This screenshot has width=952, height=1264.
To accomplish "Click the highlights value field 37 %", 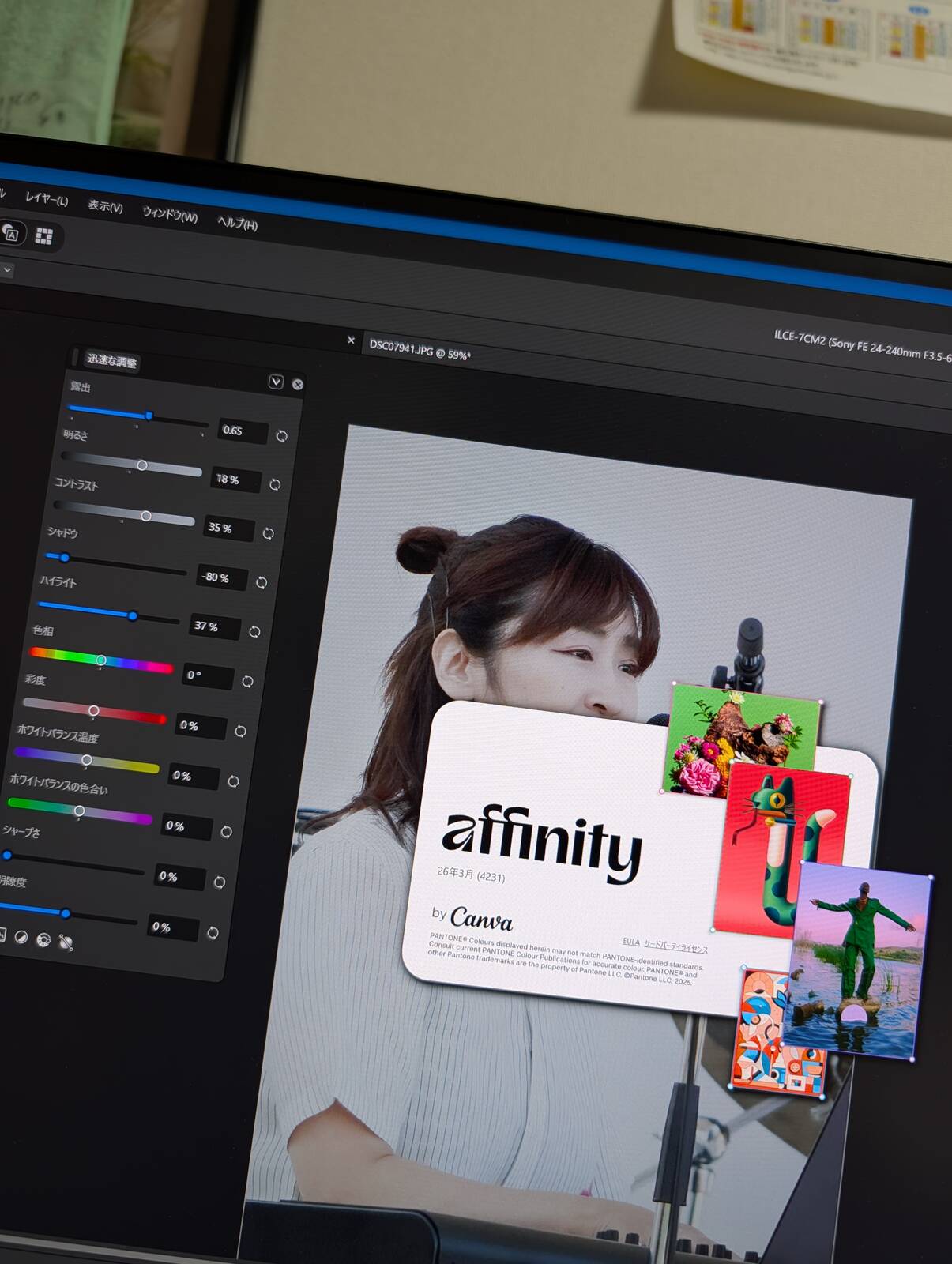I will click(215, 626).
